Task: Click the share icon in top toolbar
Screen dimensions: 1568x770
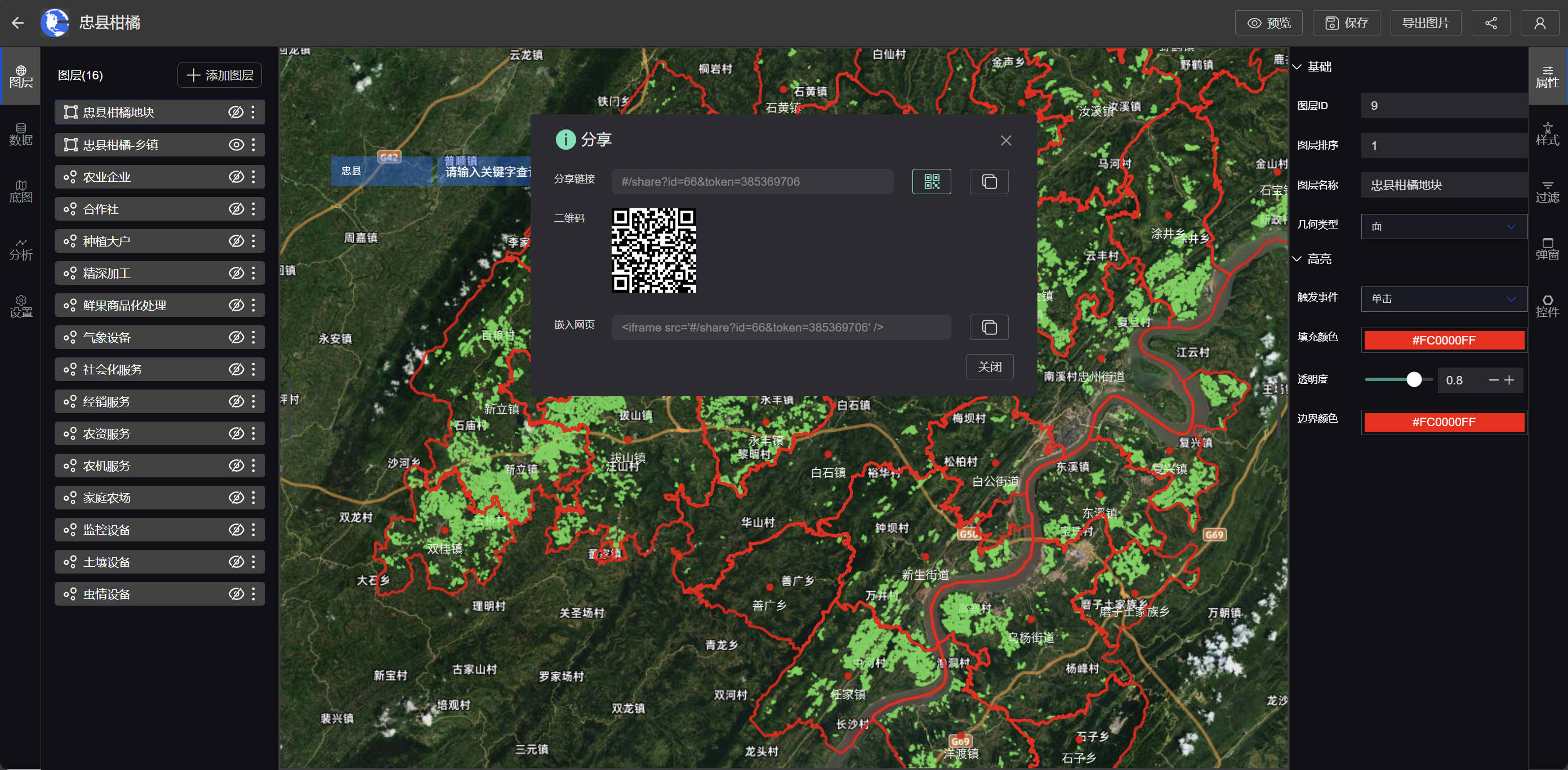Action: [1491, 23]
